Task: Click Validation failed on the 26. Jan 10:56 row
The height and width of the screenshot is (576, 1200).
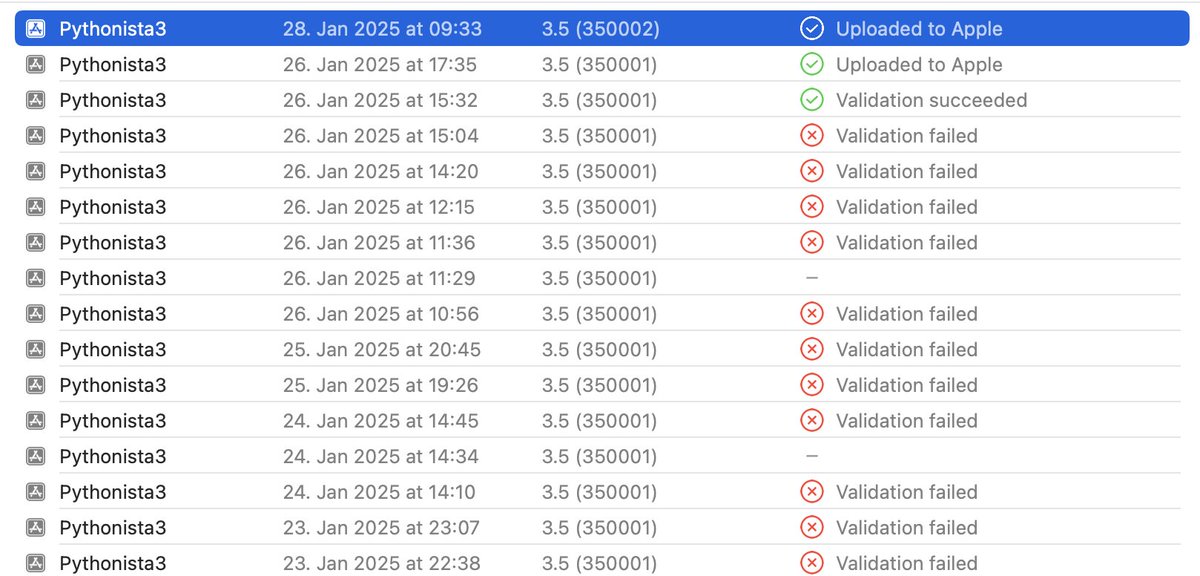Action: pyautogui.click(x=907, y=314)
